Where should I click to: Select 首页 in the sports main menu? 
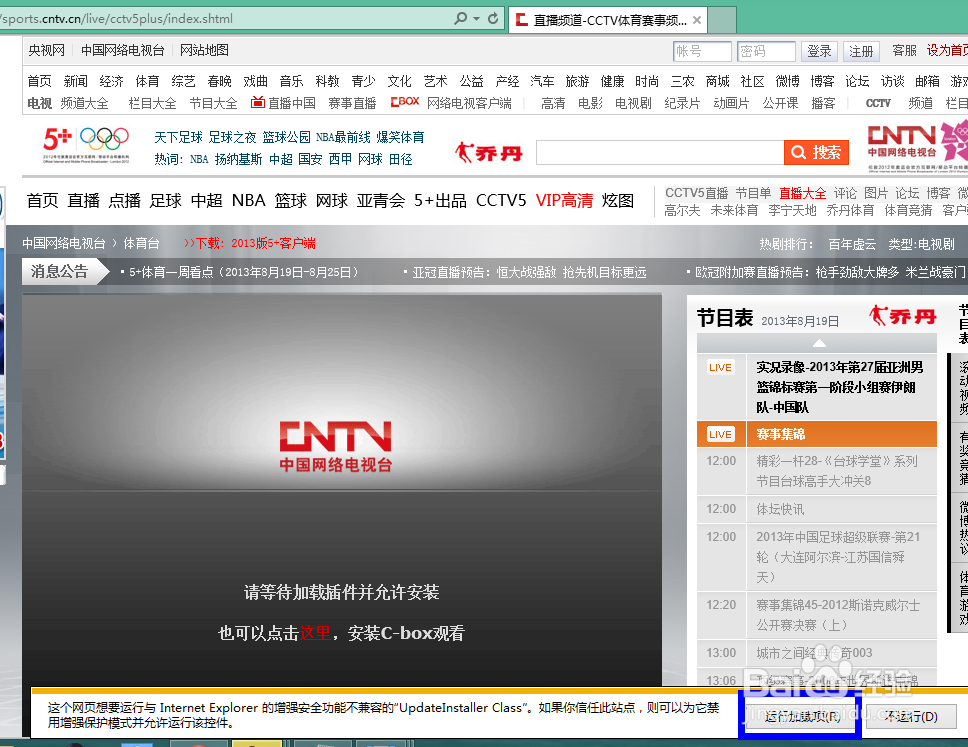pos(43,201)
